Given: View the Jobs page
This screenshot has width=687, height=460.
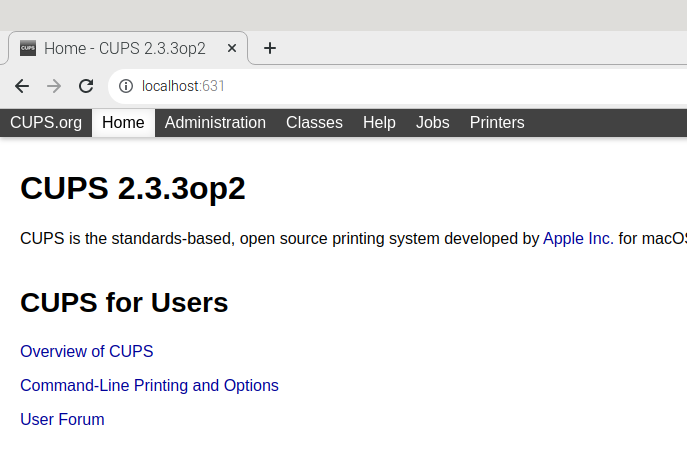Looking at the screenshot, I should point(432,123).
